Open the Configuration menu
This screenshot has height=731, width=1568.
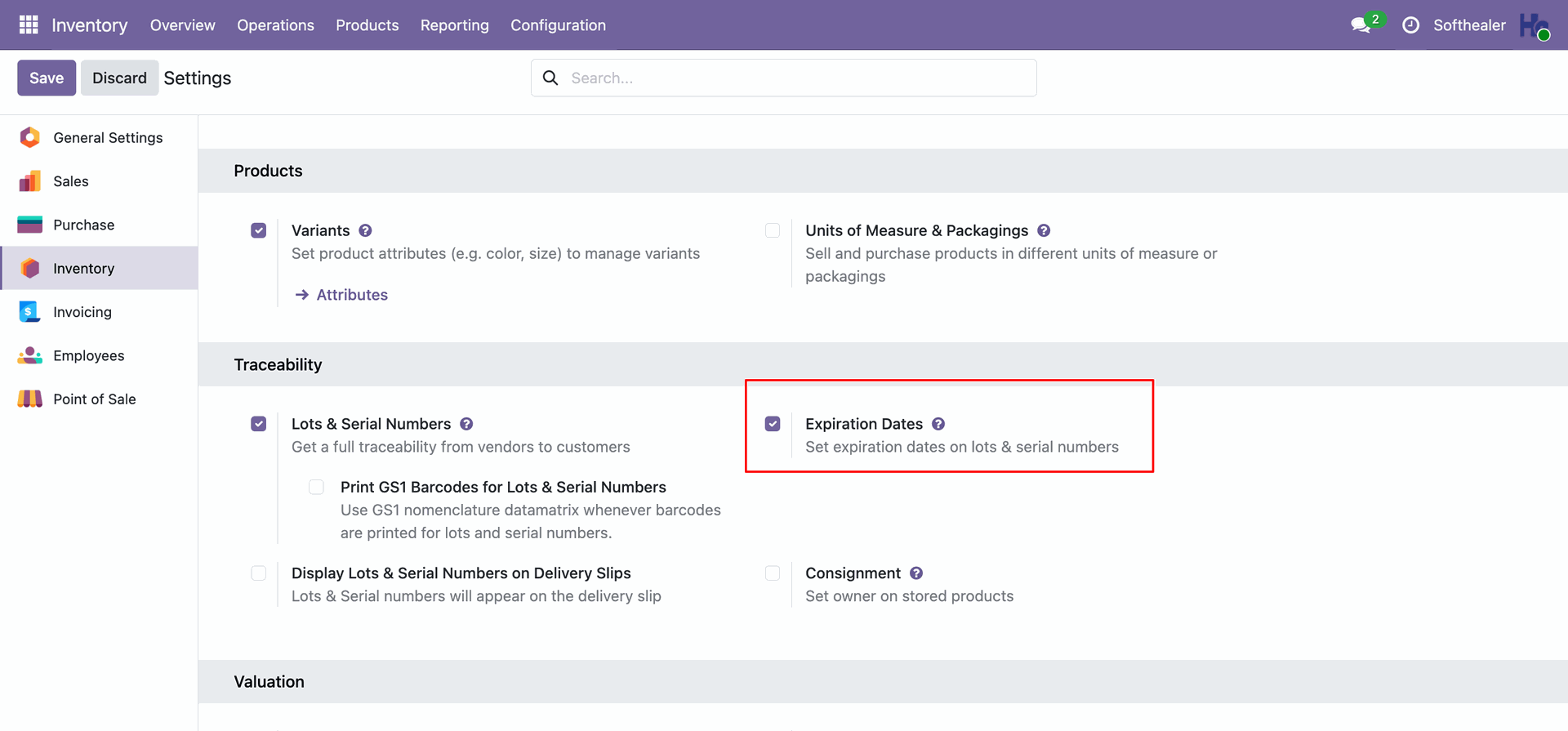559,25
